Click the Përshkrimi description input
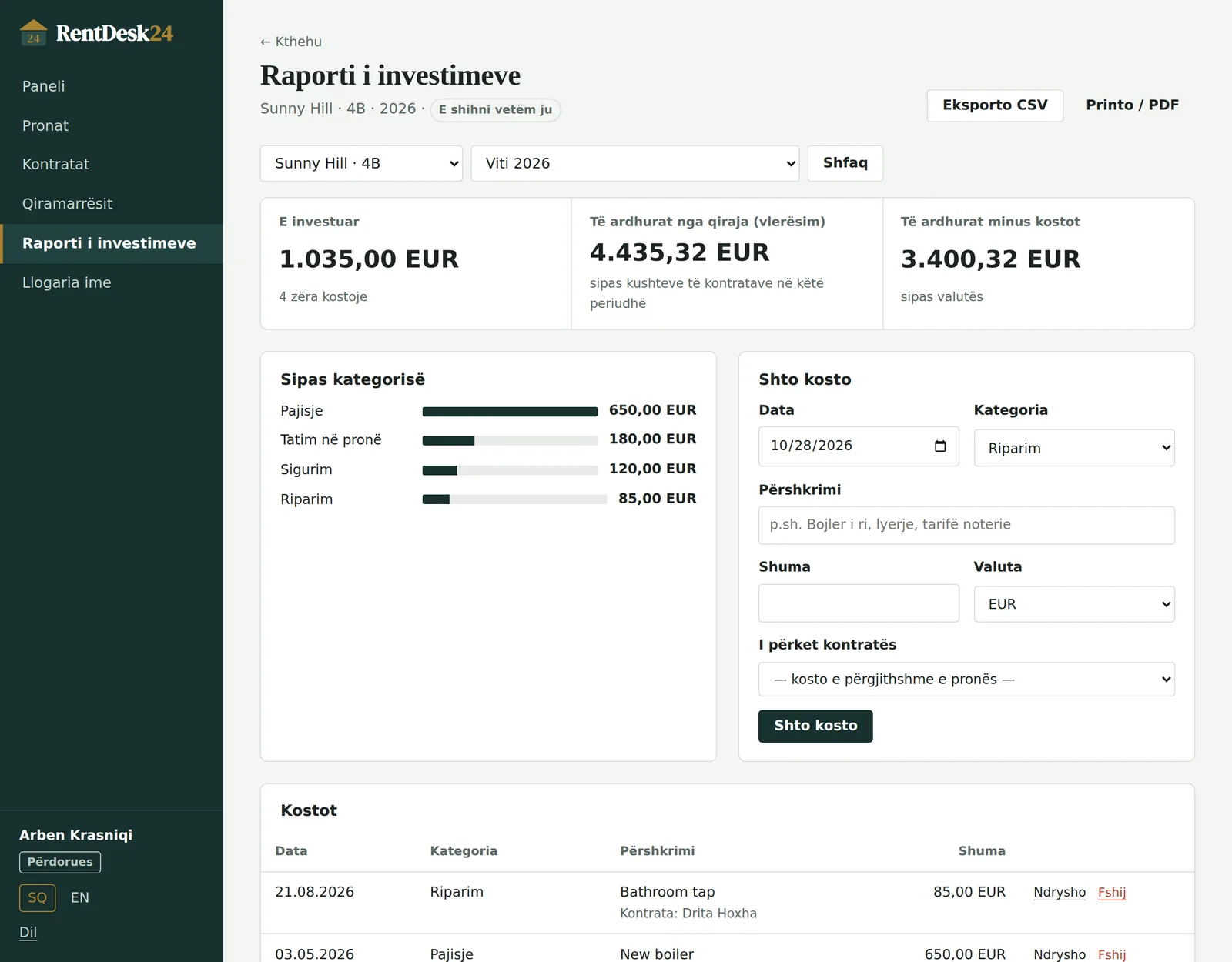This screenshot has width=1232, height=962. pos(966,525)
